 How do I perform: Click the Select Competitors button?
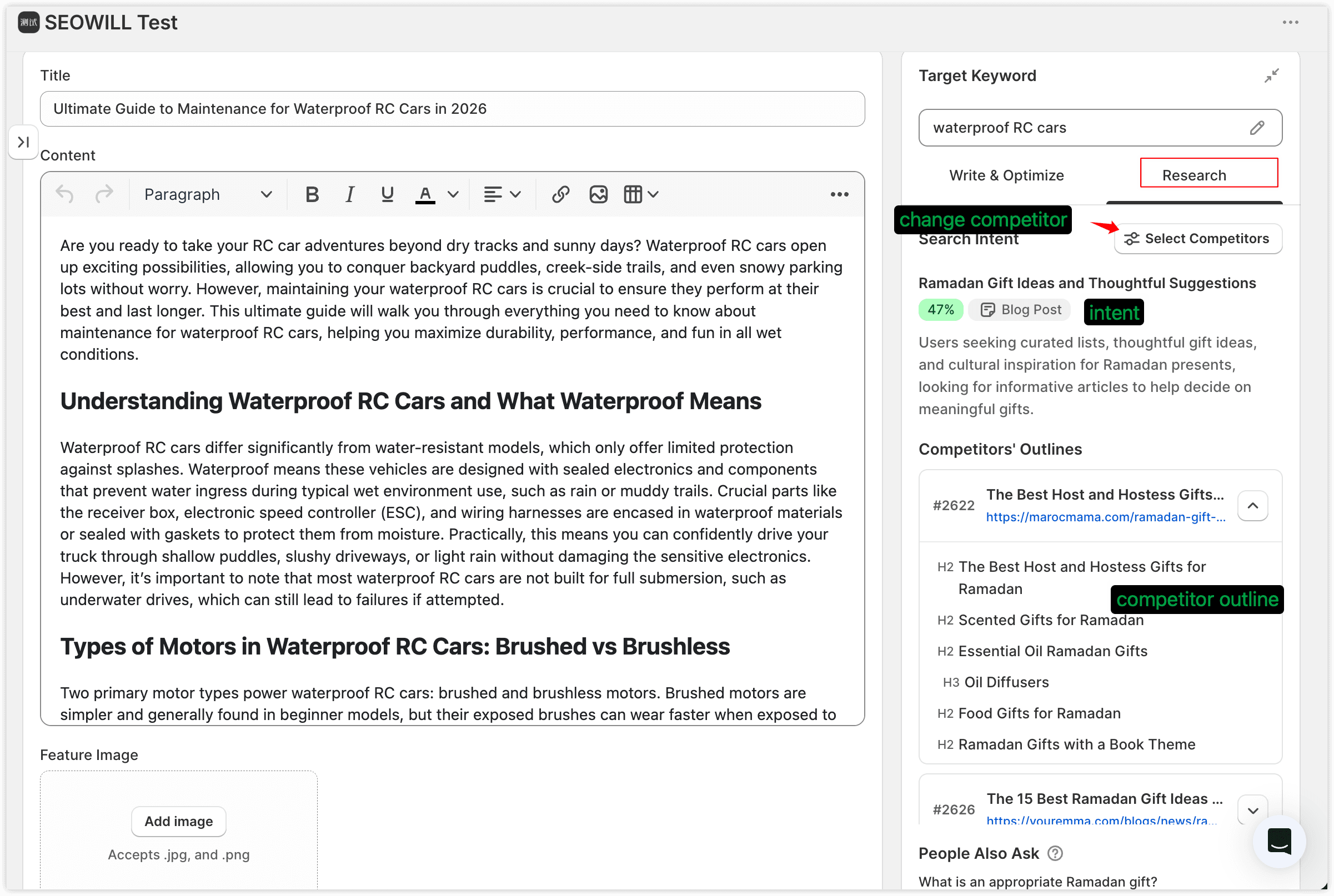point(1197,238)
